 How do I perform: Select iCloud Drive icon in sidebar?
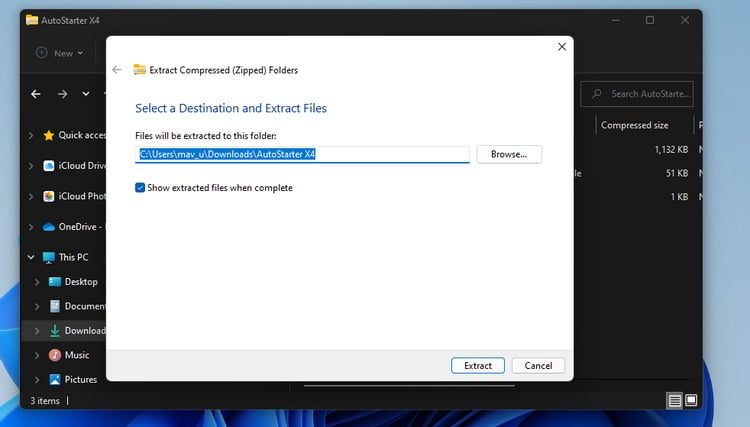tap(49, 166)
